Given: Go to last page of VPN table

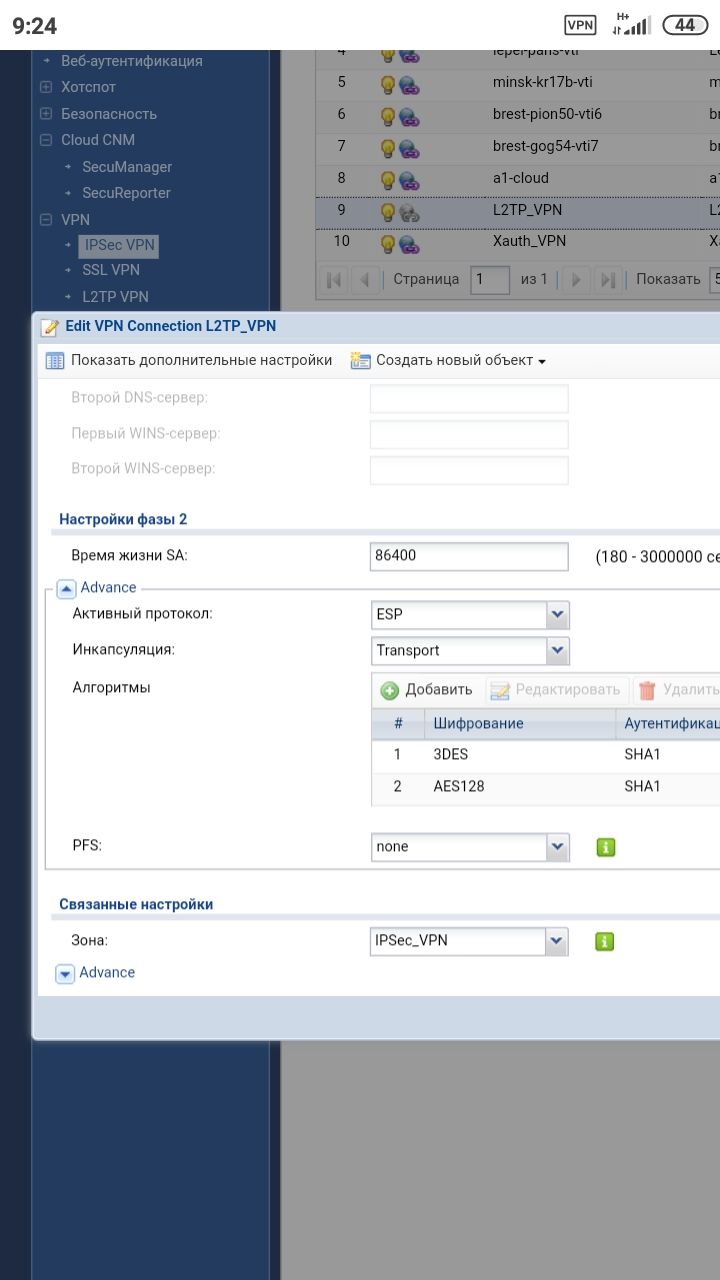Looking at the screenshot, I should click(606, 279).
